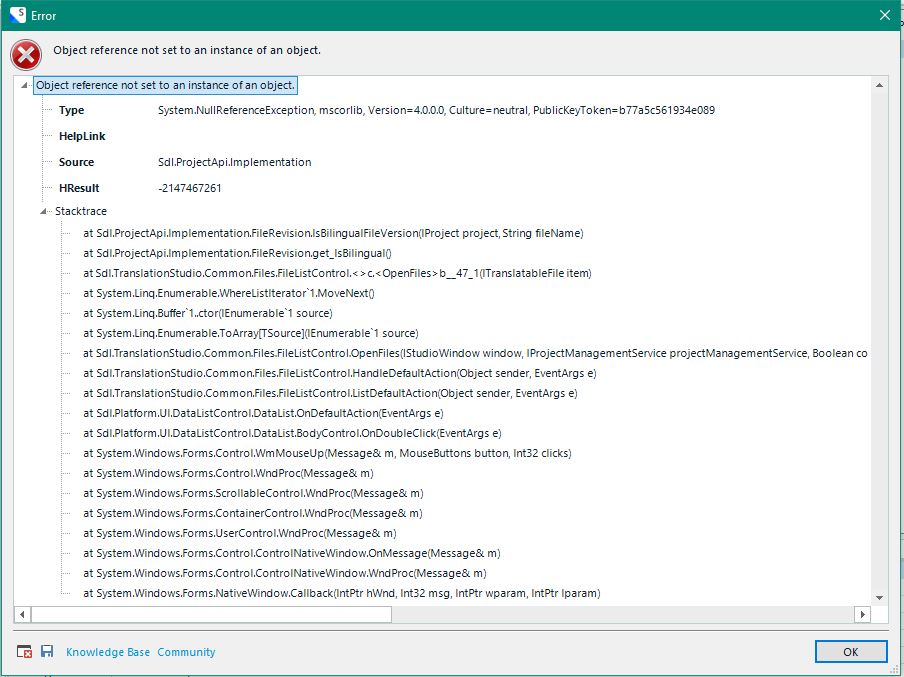The width and height of the screenshot is (904, 677).
Task: Click the horizontal scrollbar right arrow
Action: 862,614
